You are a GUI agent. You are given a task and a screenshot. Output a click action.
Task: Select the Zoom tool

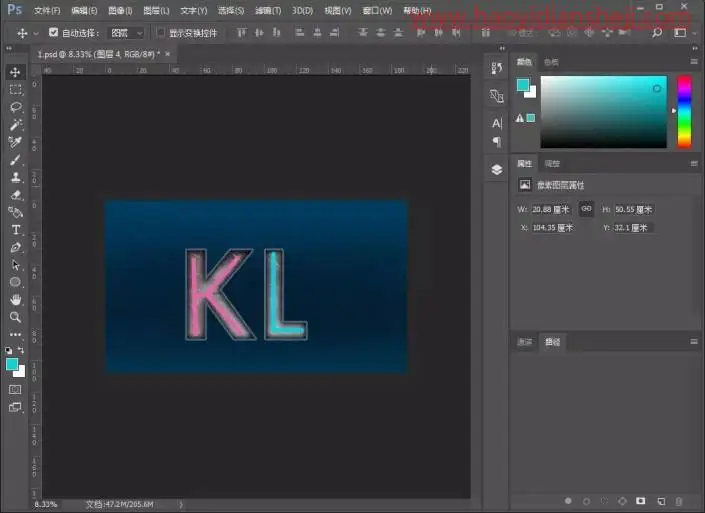point(15,317)
